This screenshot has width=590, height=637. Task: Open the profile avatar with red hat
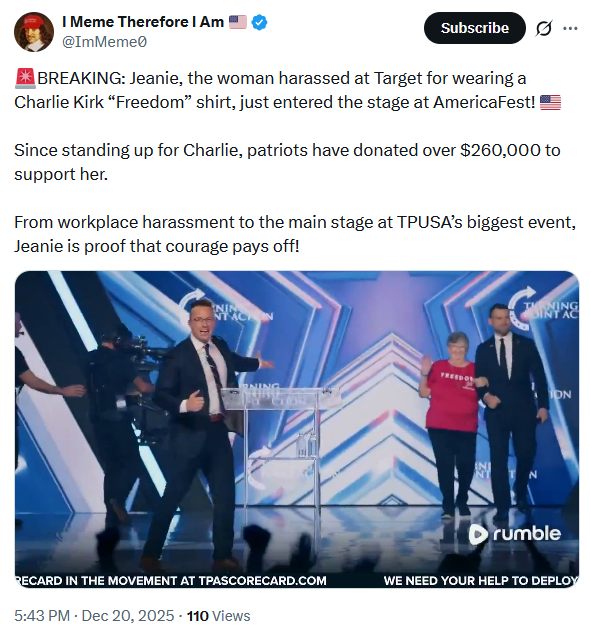point(34,32)
